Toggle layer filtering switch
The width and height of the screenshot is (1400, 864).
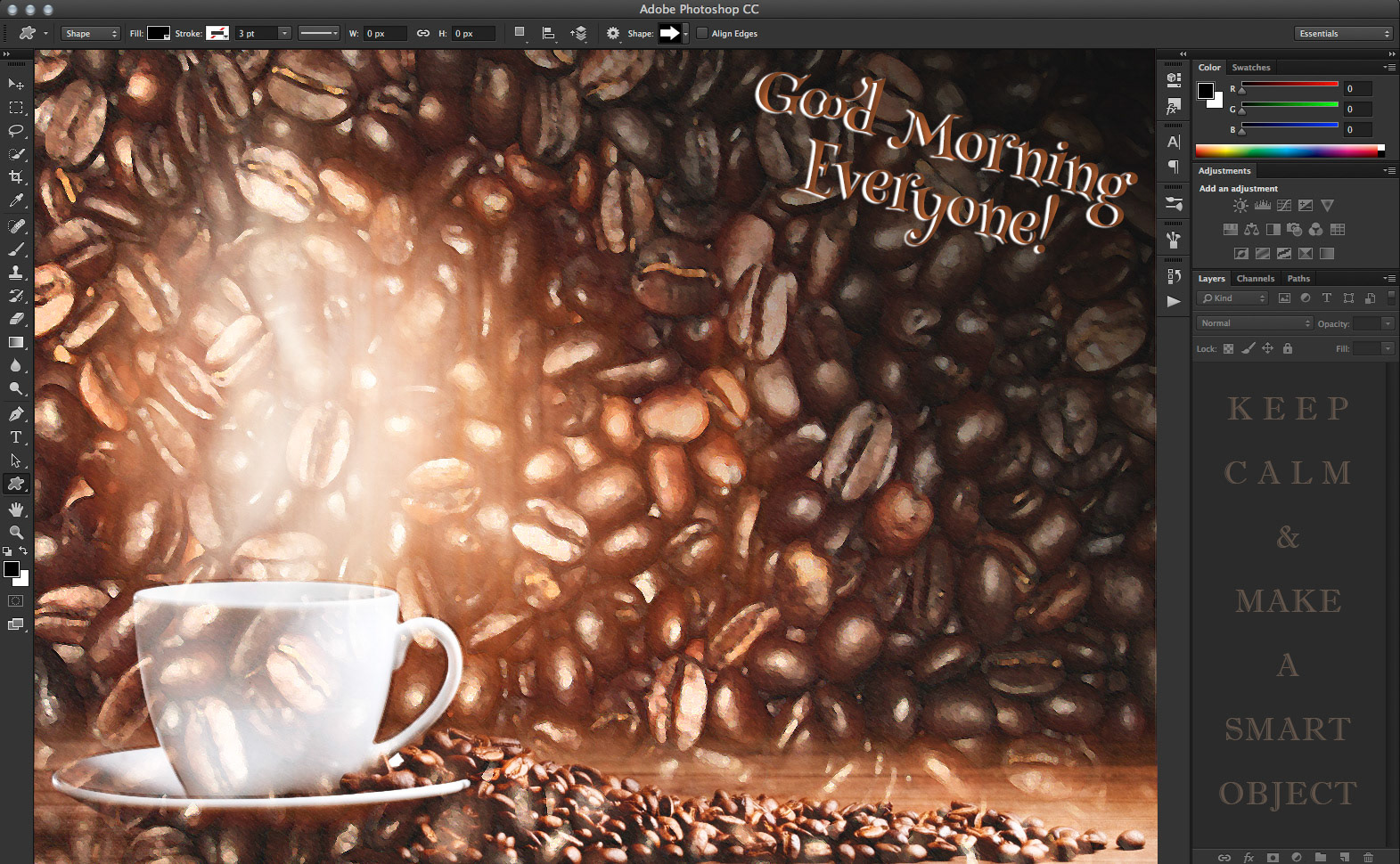[1391, 298]
